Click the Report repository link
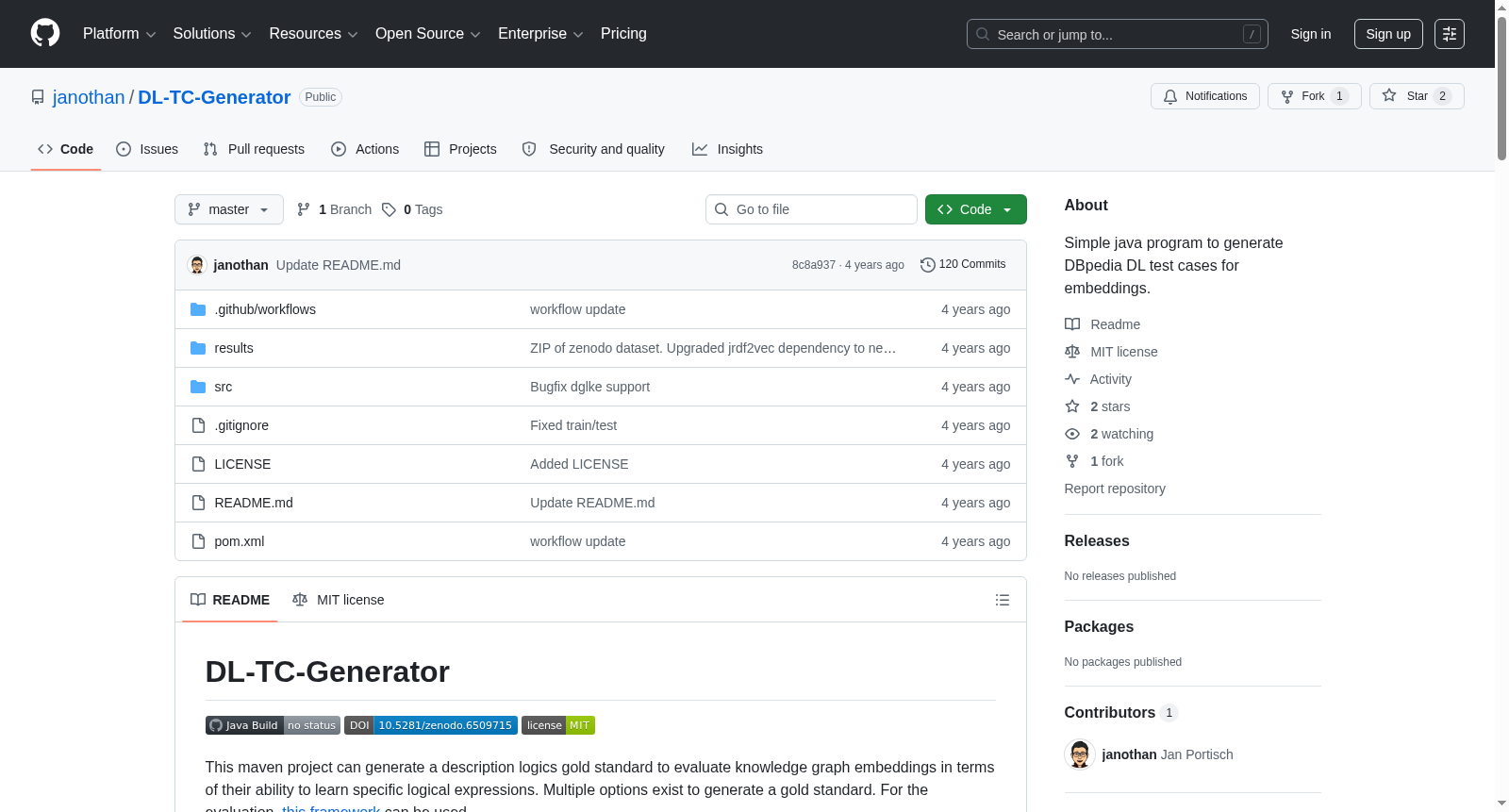 (x=1115, y=489)
